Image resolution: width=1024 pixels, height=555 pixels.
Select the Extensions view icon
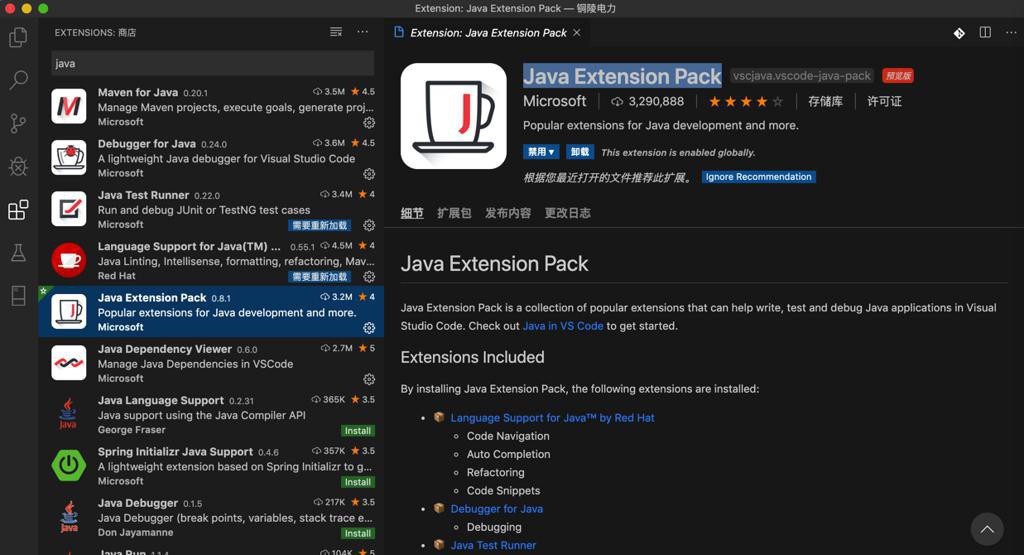18,210
